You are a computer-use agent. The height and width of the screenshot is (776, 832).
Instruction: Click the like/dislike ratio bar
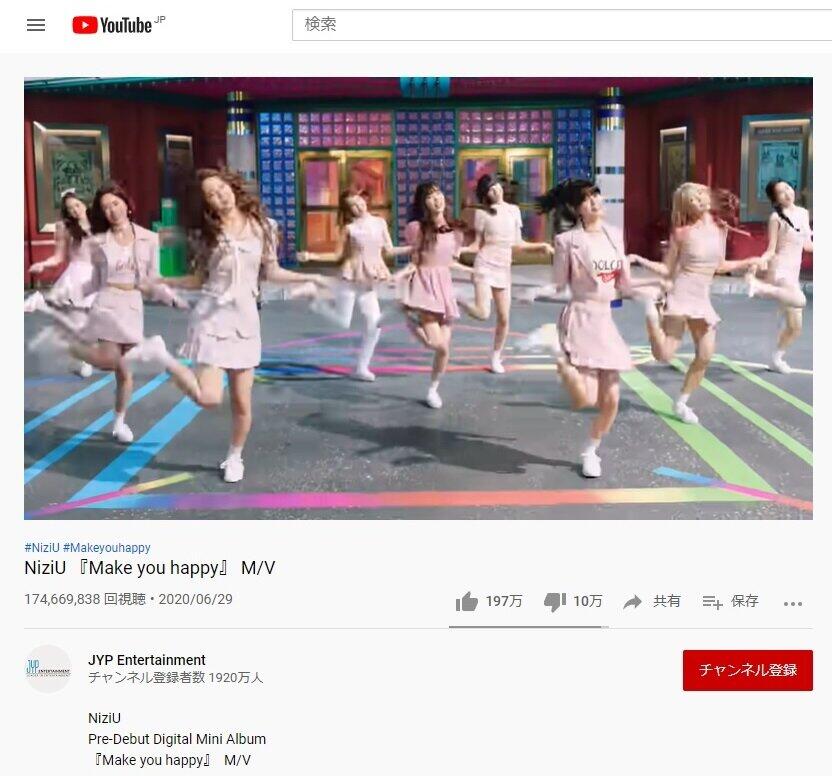(x=528, y=627)
